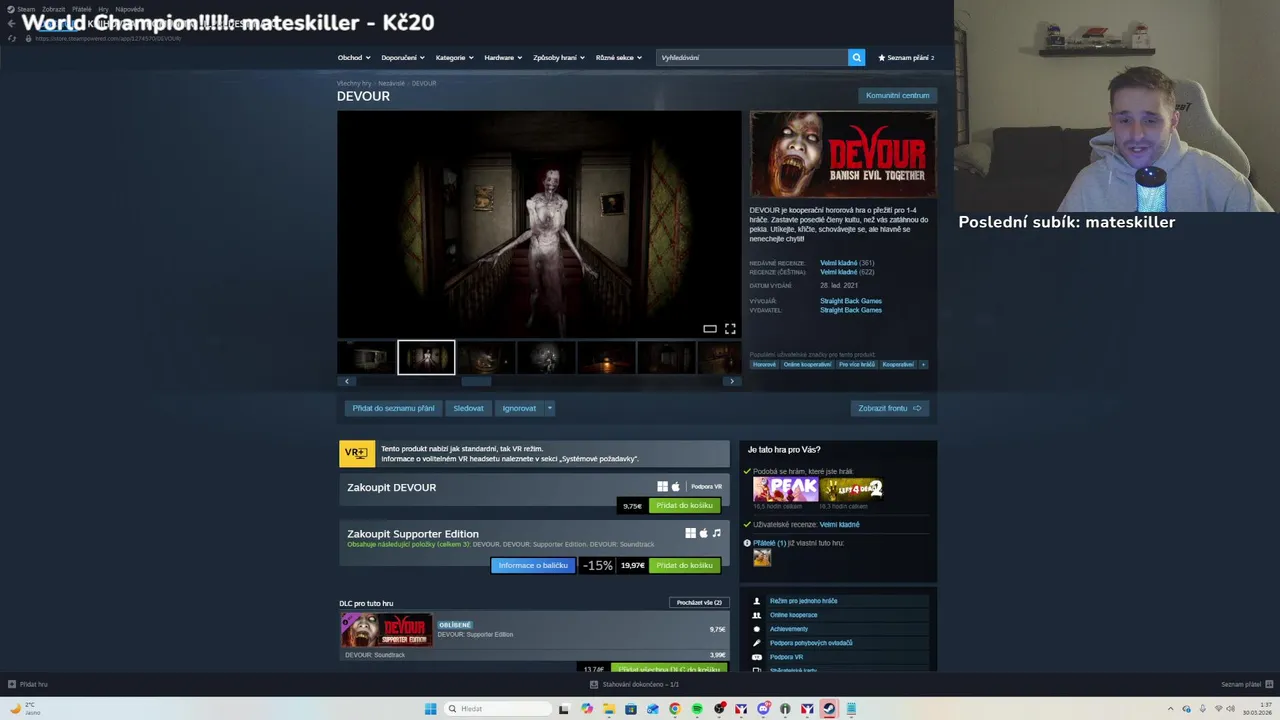Click Windows icon beside Zakoupit DEVOUR
This screenshot has width=1280, height=720.
tap(662, 487)
